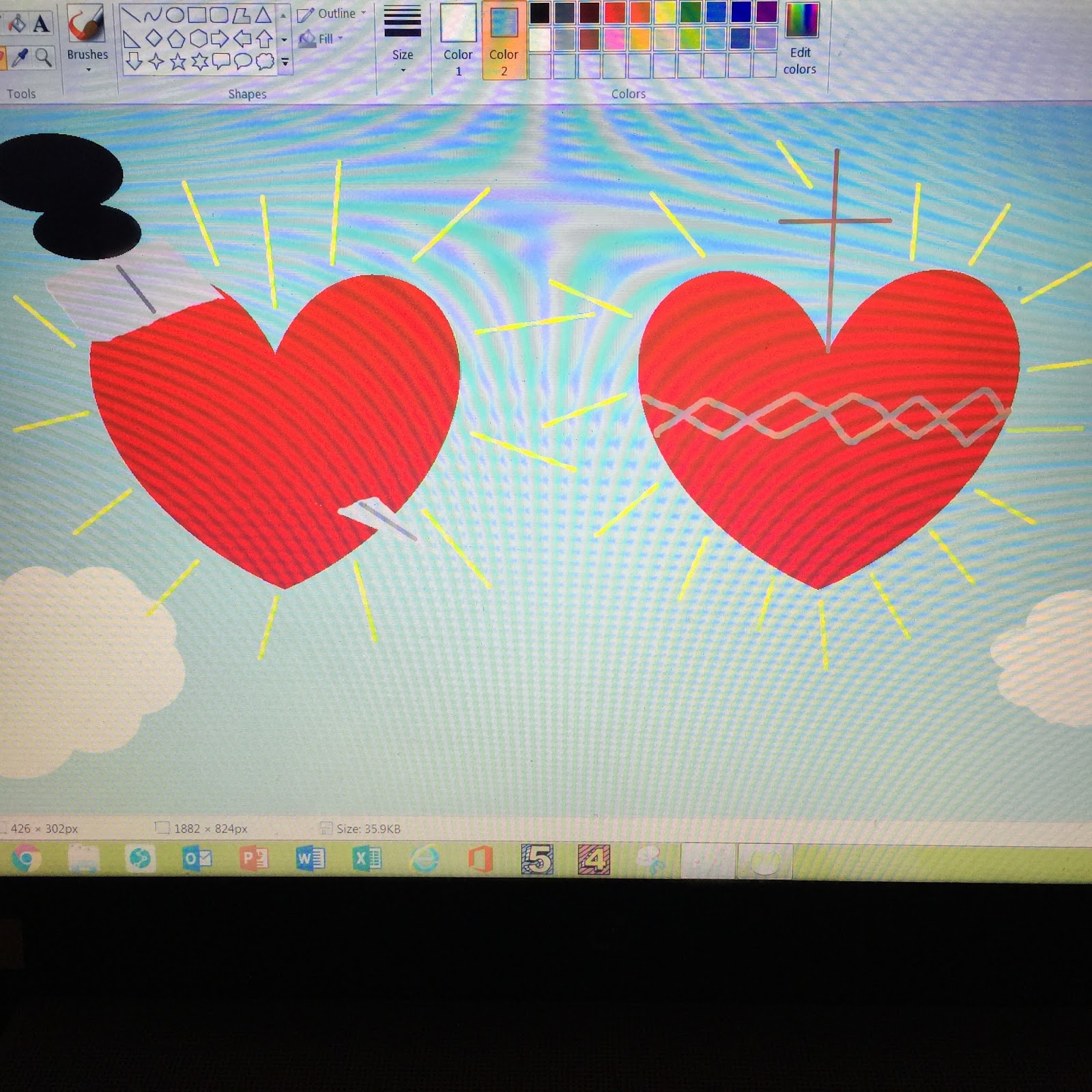Select the Pentagon shape
Viewport: 1092px width, 1092px height.
click(x=176, y=38)
